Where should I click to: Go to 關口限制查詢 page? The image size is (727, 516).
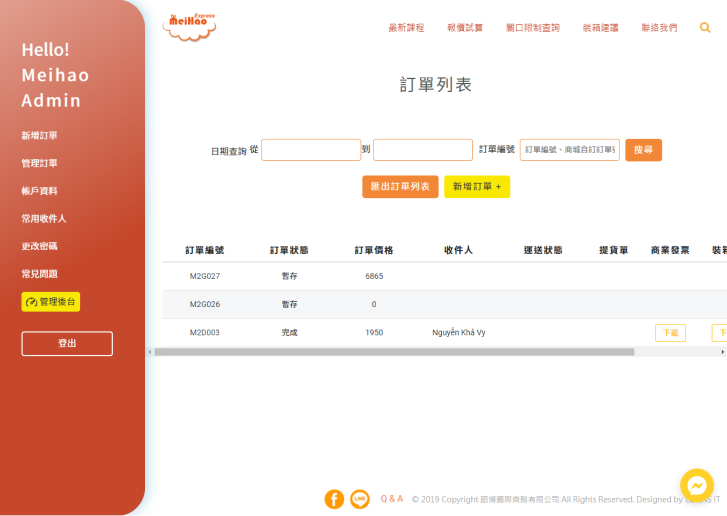coord(533,28)
